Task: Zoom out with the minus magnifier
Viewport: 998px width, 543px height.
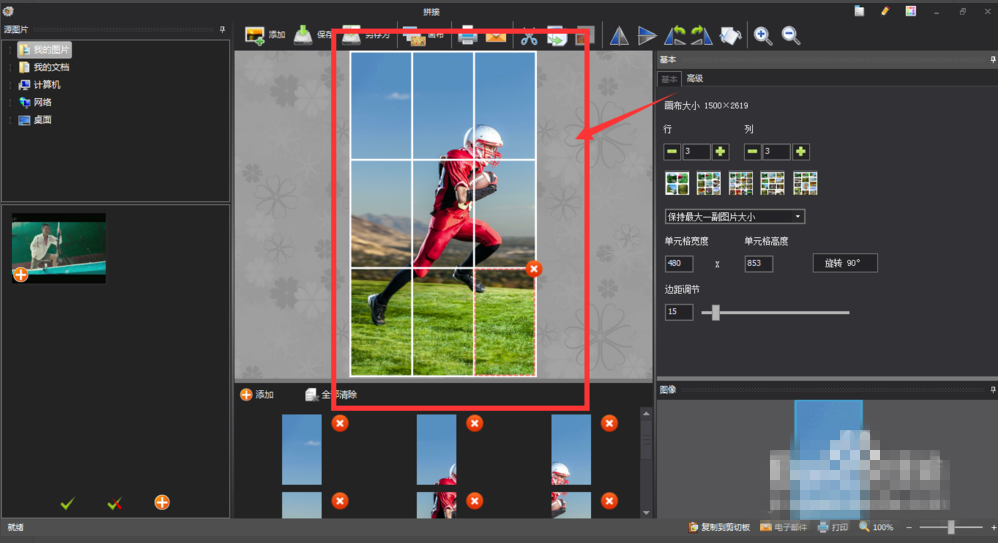Action: click(791, 36)
